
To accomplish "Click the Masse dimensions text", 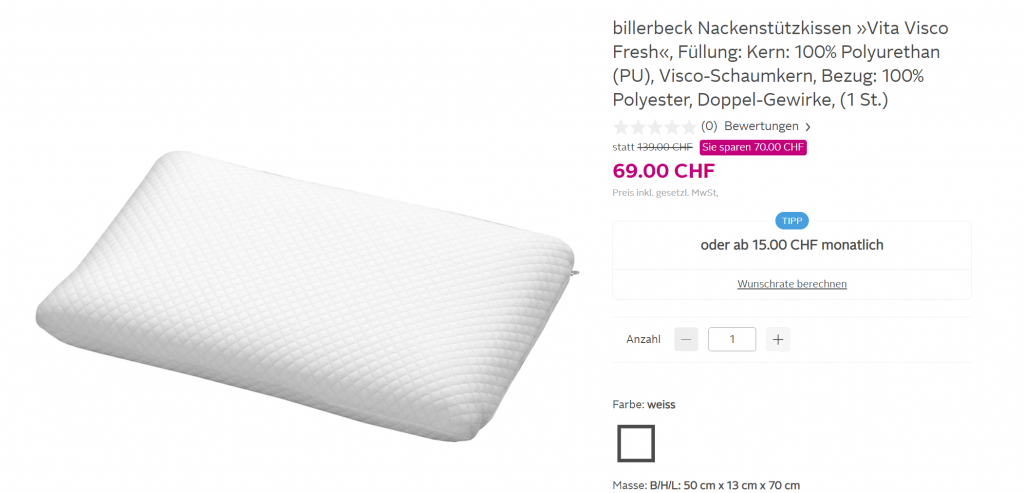I will pos(706,486).
